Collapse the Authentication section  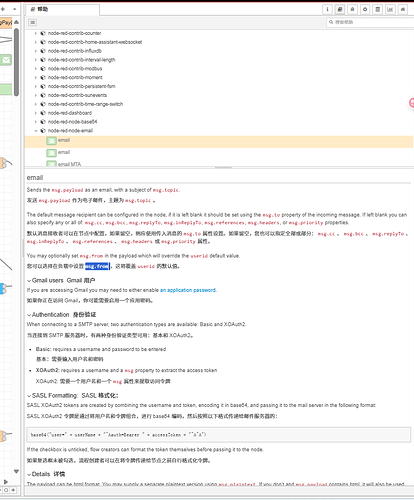[x=29, y=315]
